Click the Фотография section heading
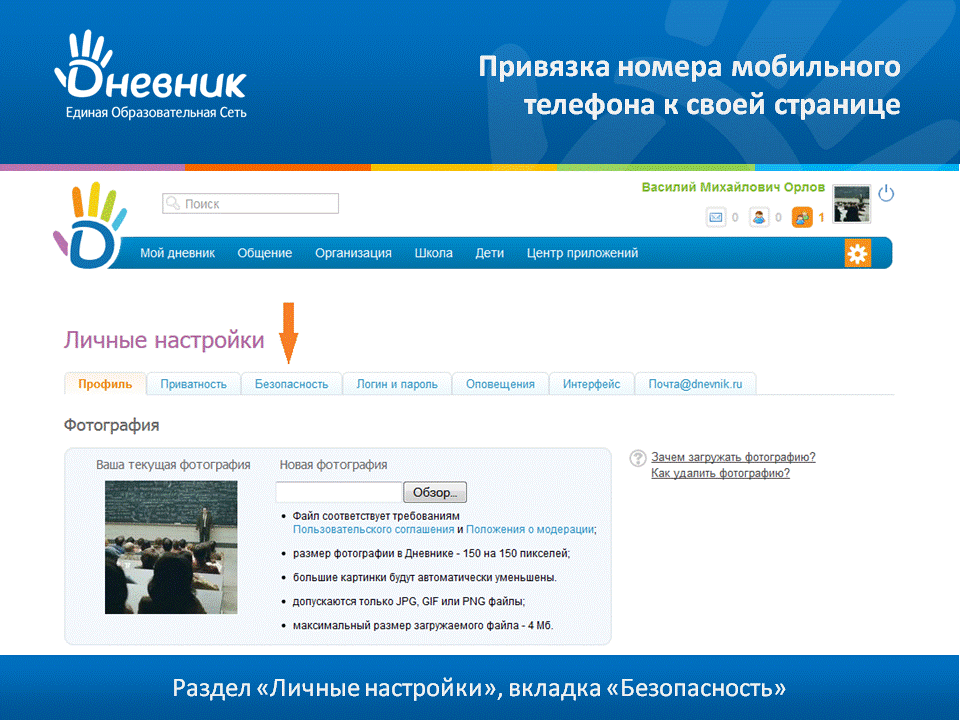The width and height of the screenshot is (960, 720). tap(111, 425)
